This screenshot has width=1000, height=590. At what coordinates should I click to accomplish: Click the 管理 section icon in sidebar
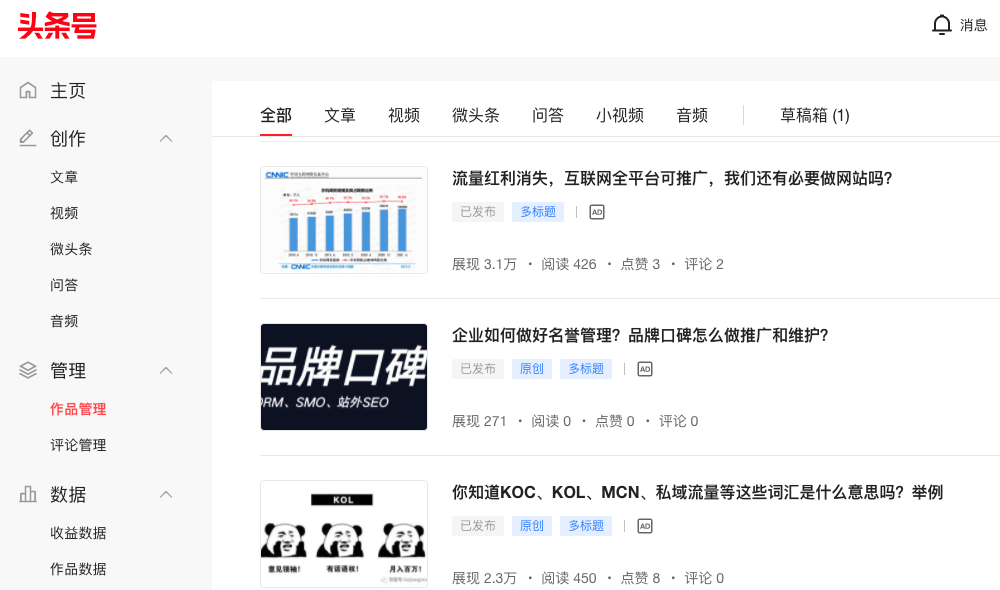click(x=27, y=370)
